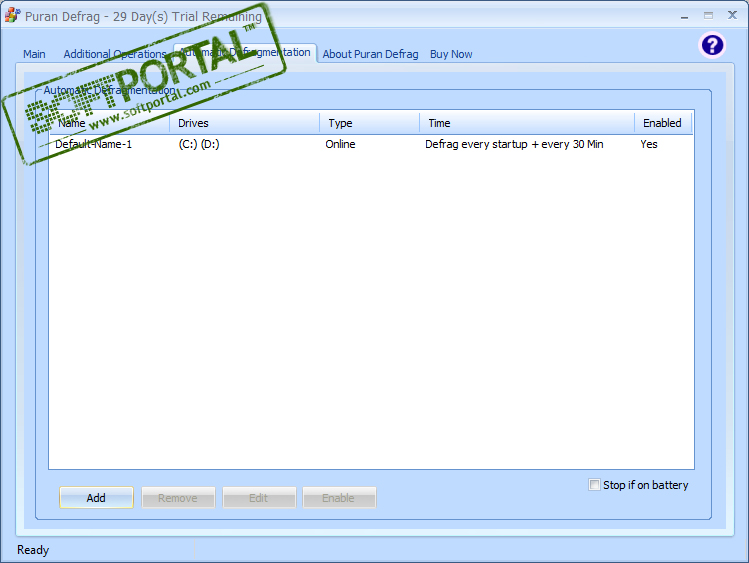Click the Edit button
Screen dimensions: 749x563
[258, 498]
